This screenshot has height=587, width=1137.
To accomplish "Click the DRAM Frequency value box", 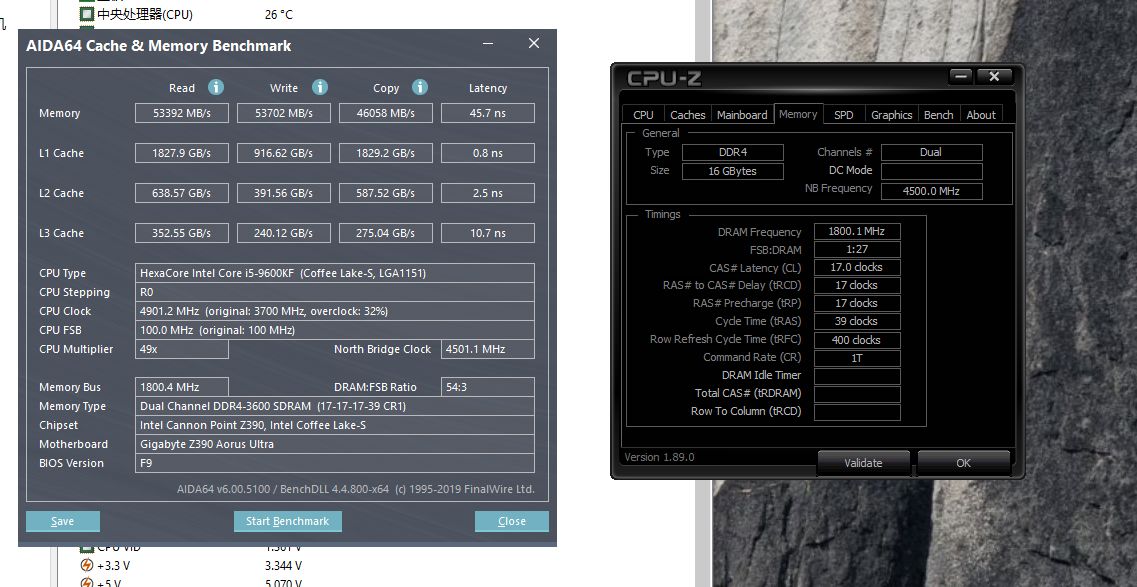I will [x=857, y=232].
